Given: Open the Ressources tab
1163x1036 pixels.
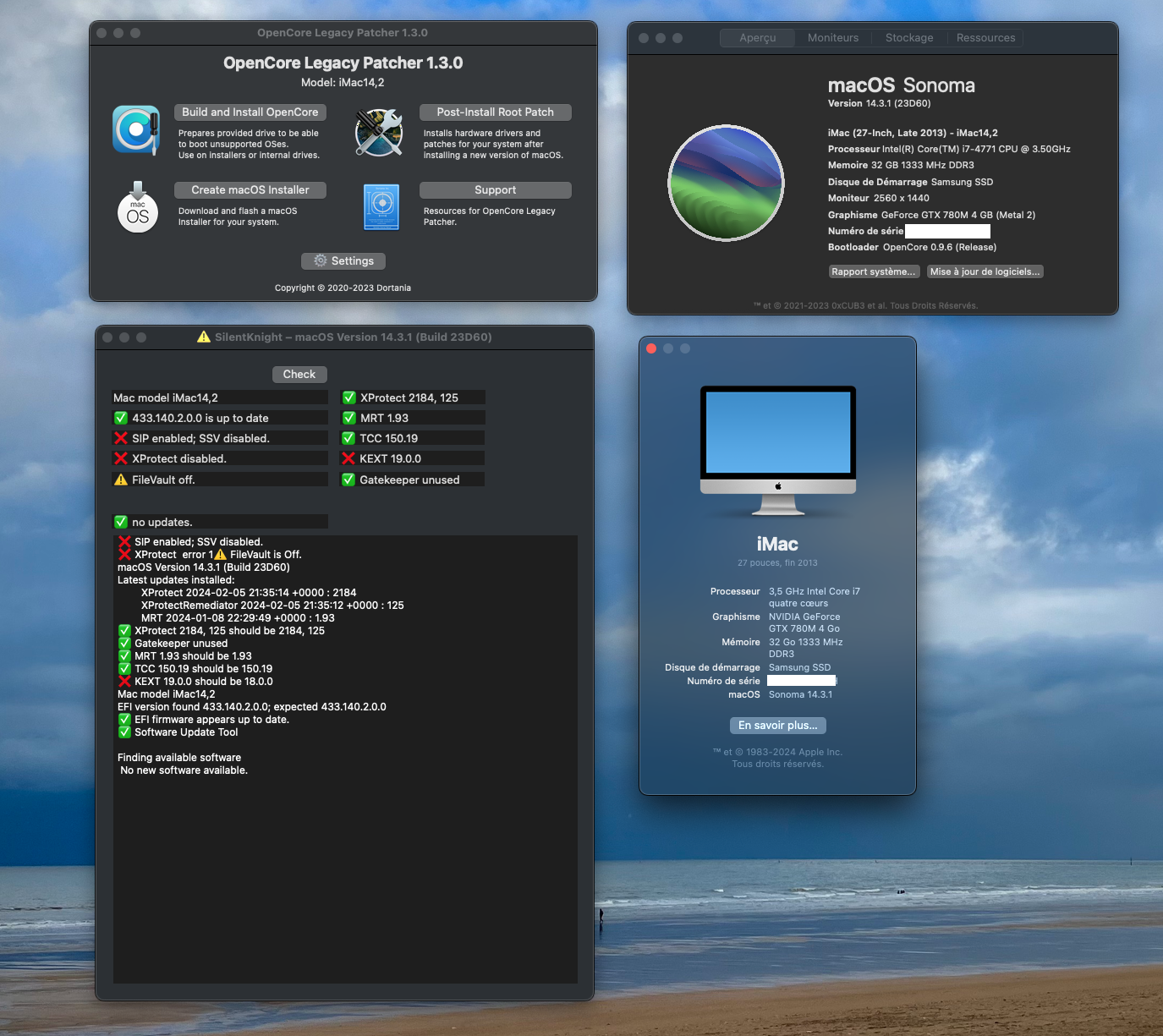Looking at the screenshot, I should click(x=985, y=38).
